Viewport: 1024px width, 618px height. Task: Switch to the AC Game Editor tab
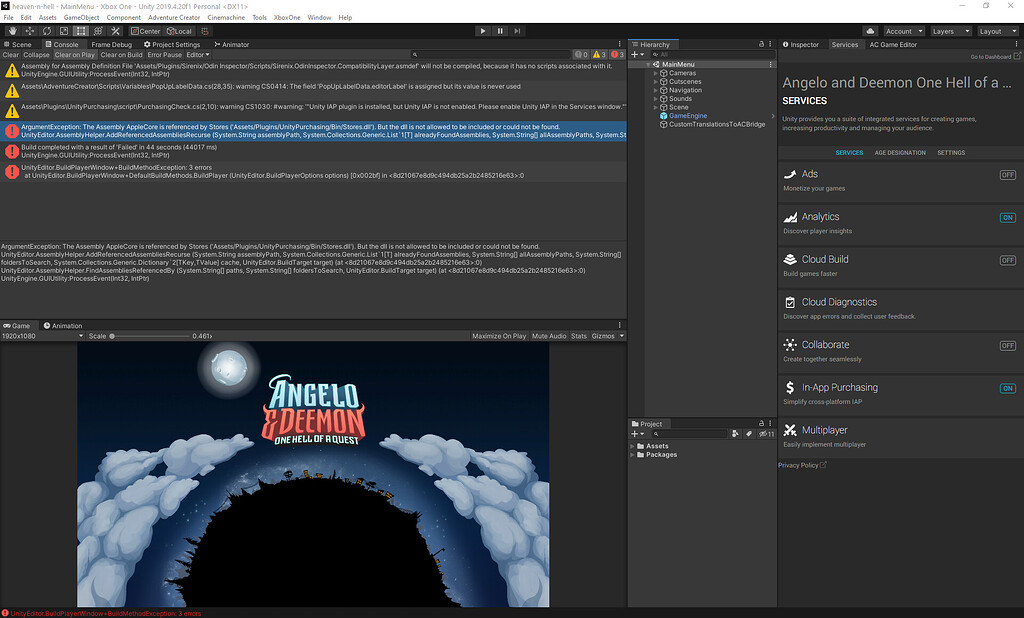click(x=893, y=45)
